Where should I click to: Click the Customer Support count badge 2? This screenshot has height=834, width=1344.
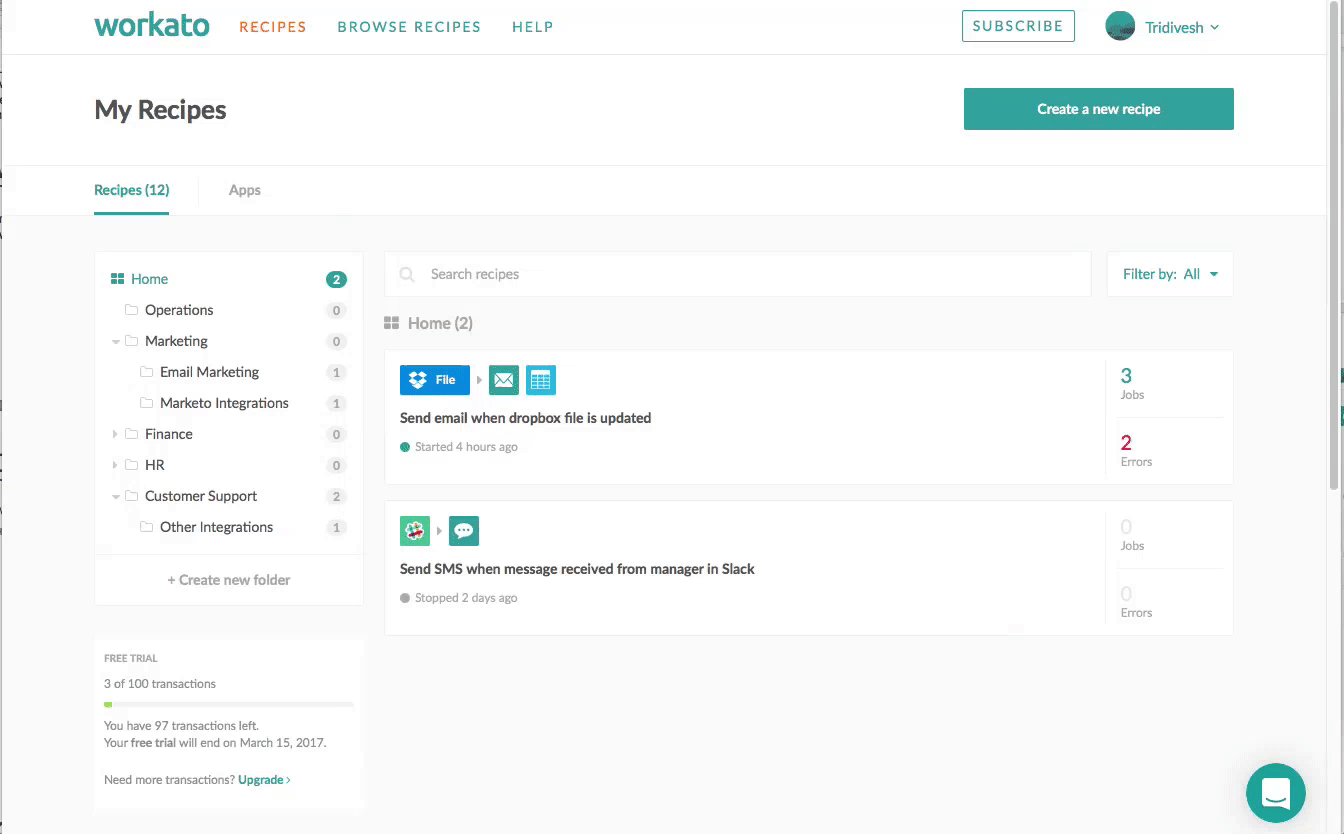coord(336,497)
